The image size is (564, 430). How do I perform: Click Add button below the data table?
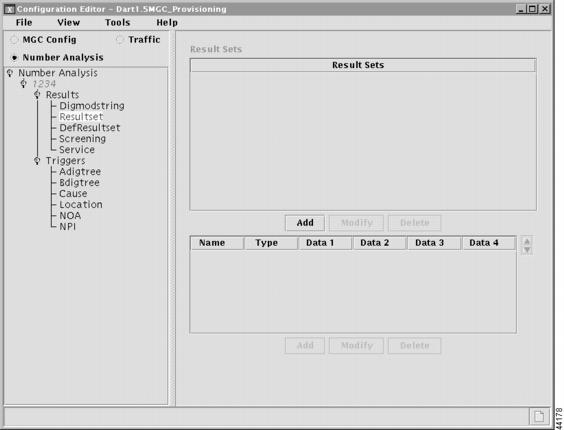tap(305, 345)
